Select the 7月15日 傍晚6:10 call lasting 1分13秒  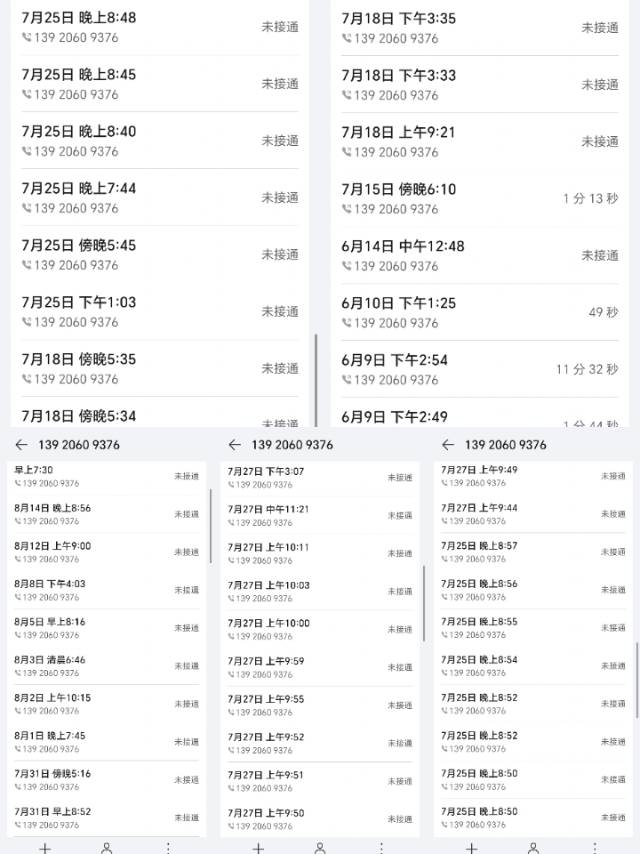(x=480, y=198)
